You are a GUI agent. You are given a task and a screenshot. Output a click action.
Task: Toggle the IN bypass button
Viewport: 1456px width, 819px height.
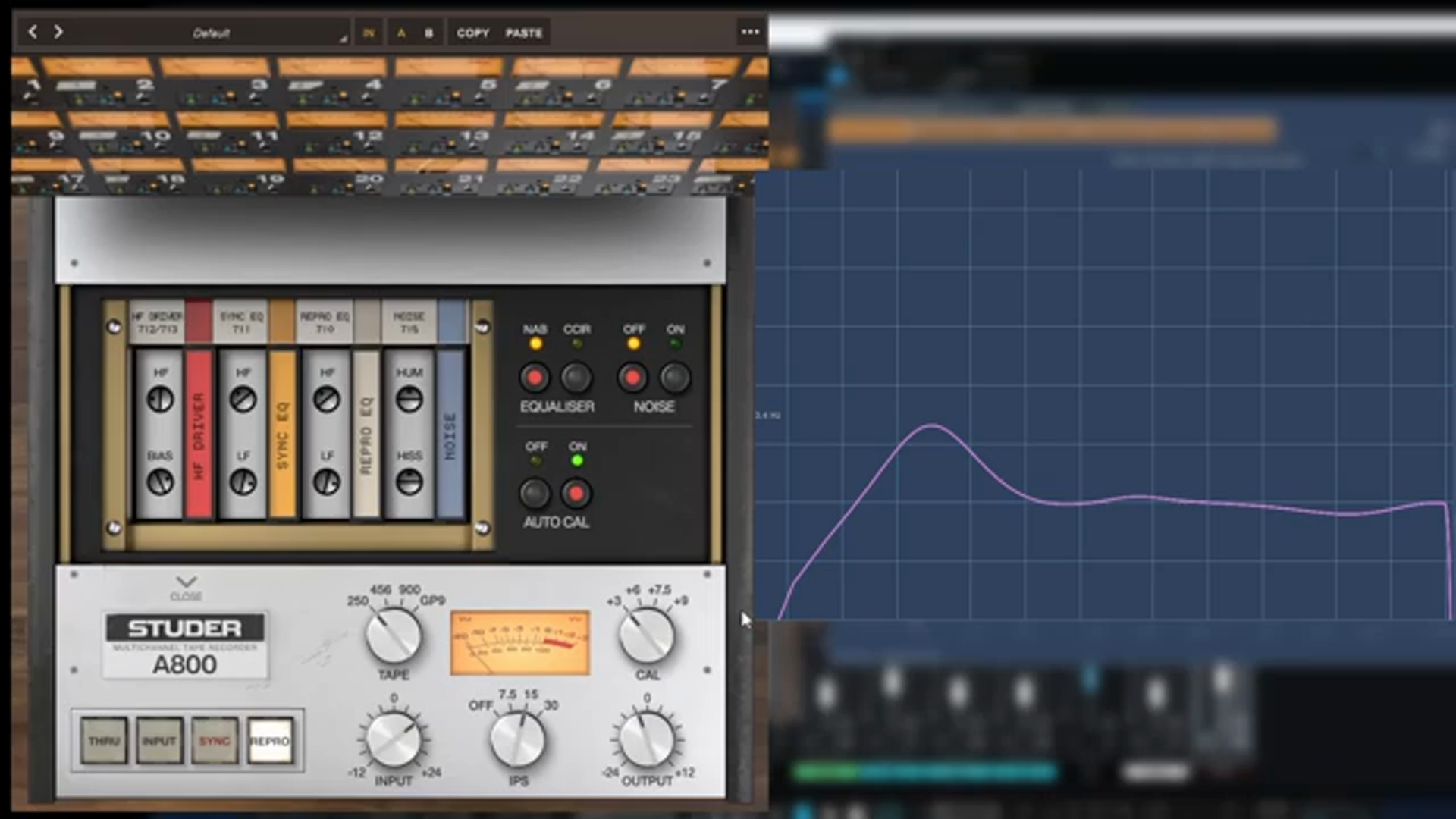point(369,33)
